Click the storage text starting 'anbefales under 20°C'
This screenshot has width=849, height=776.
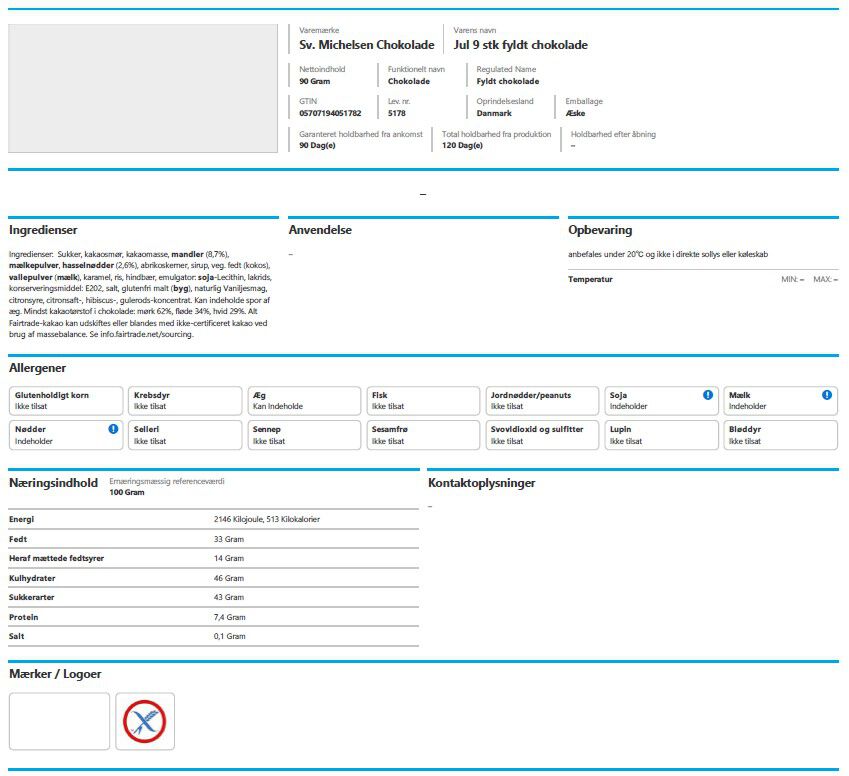click(x=668, y=254)
